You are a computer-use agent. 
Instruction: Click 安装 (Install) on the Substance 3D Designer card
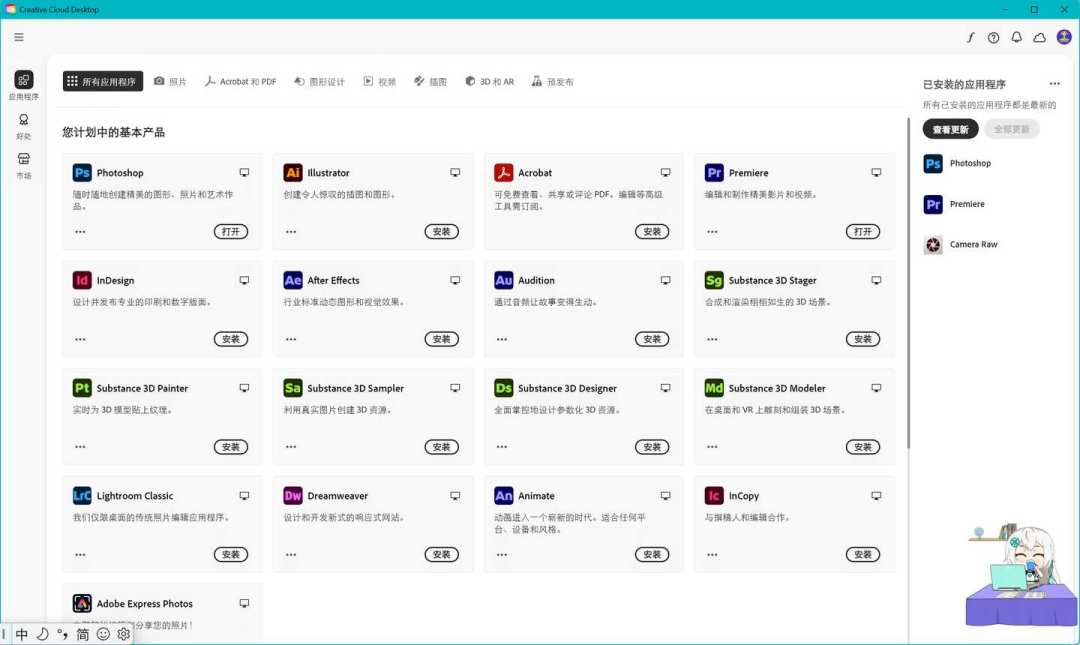(652, 447)
